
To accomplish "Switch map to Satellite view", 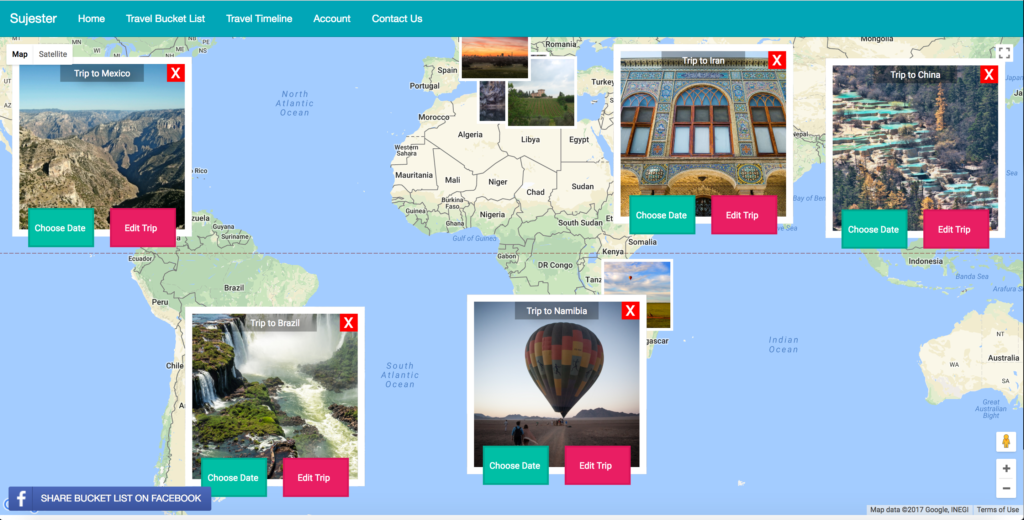I will click(x=53, y=54).
